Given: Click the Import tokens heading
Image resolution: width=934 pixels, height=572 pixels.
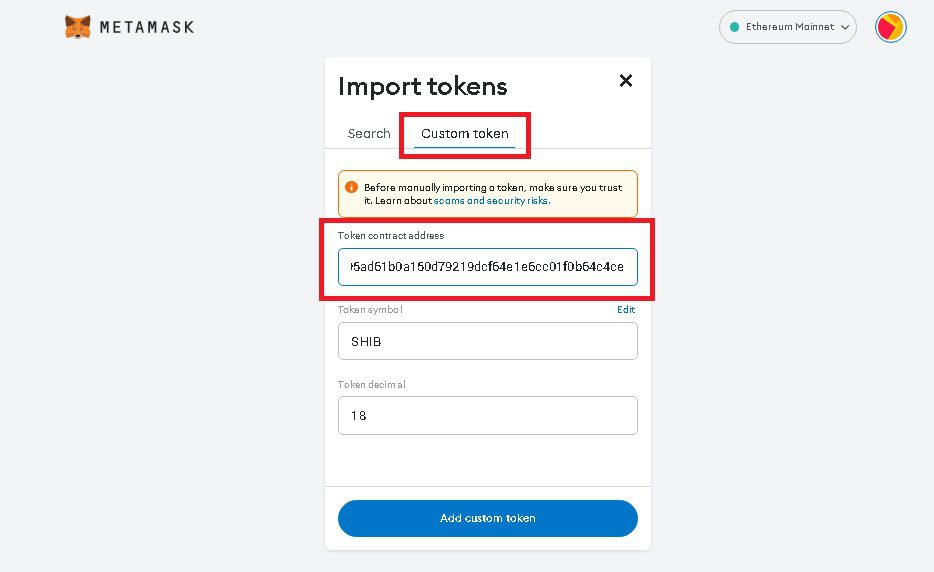Looking at the screenshot, I should pos(423,86).
